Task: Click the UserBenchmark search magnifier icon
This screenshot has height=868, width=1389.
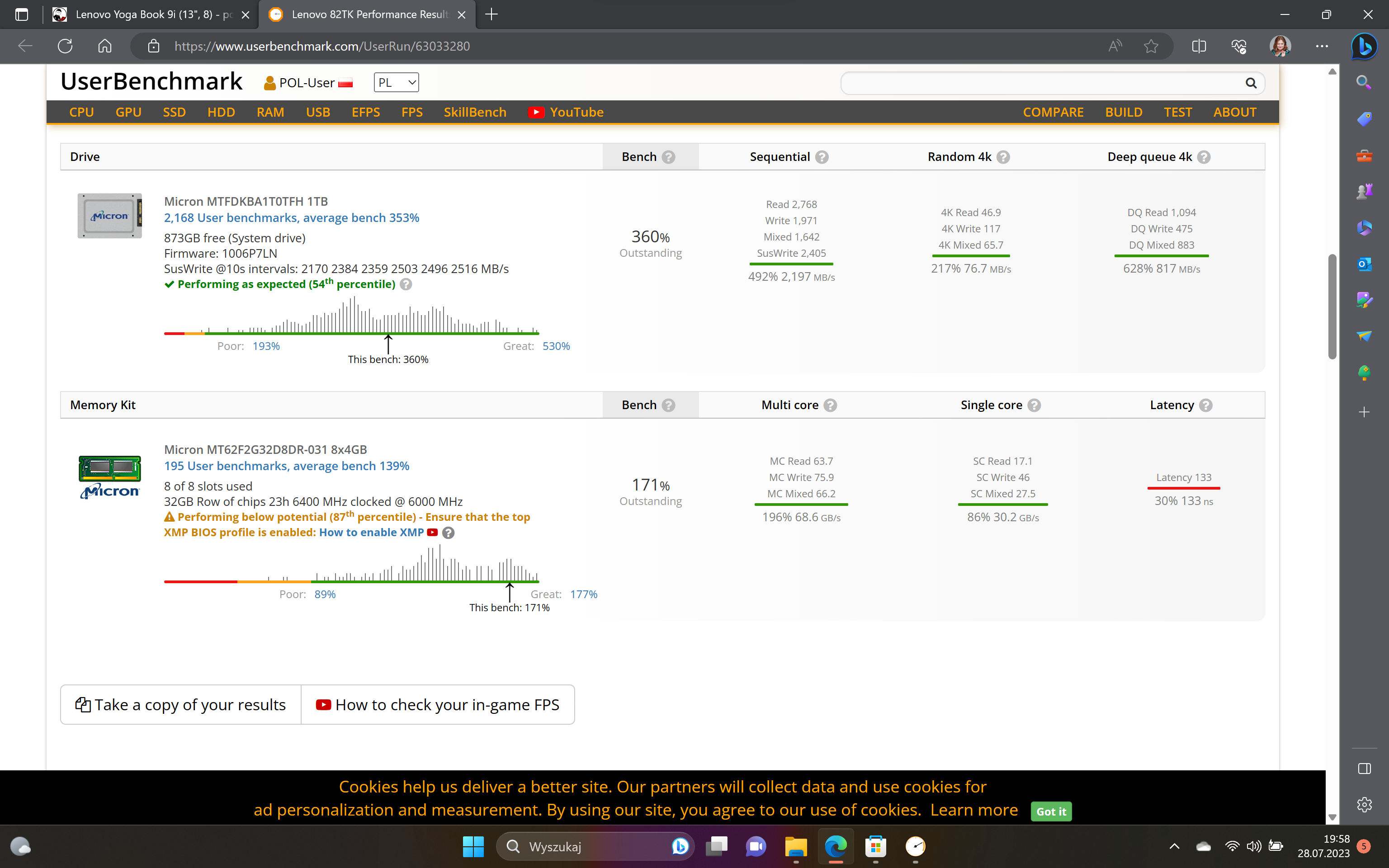Action: (x=1251, y=83)
